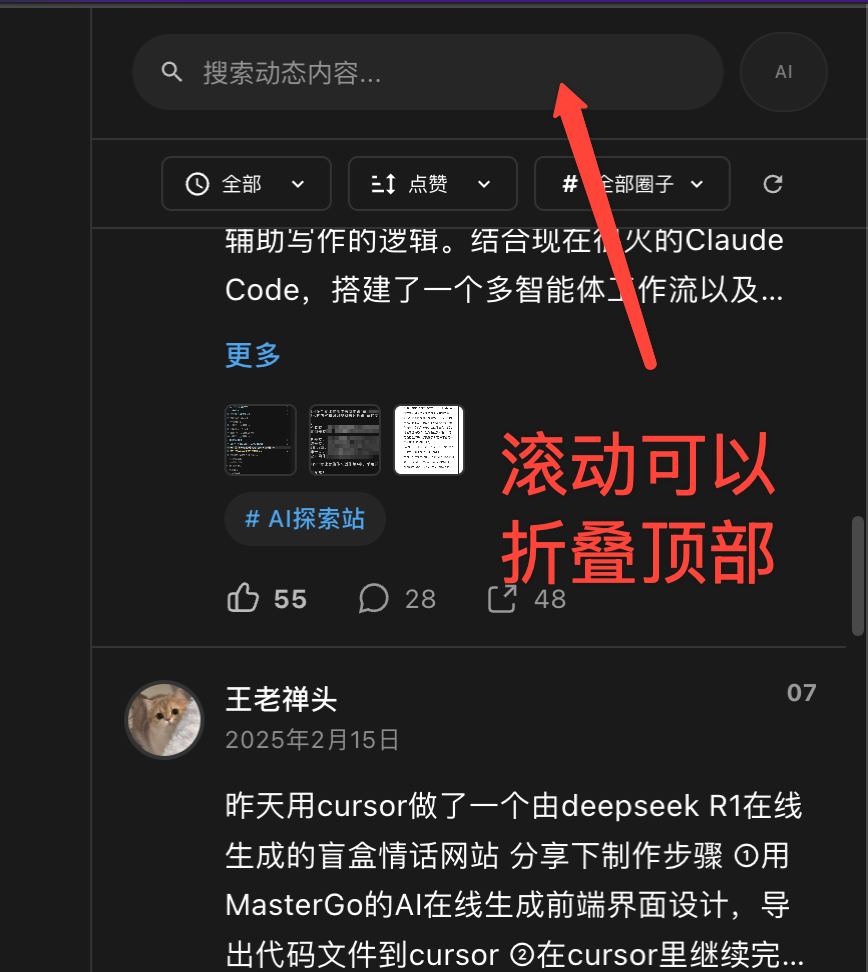Expand the 全部圈子 circle dropdown
This screenshot has height=972, width=868.
point(632,183)
